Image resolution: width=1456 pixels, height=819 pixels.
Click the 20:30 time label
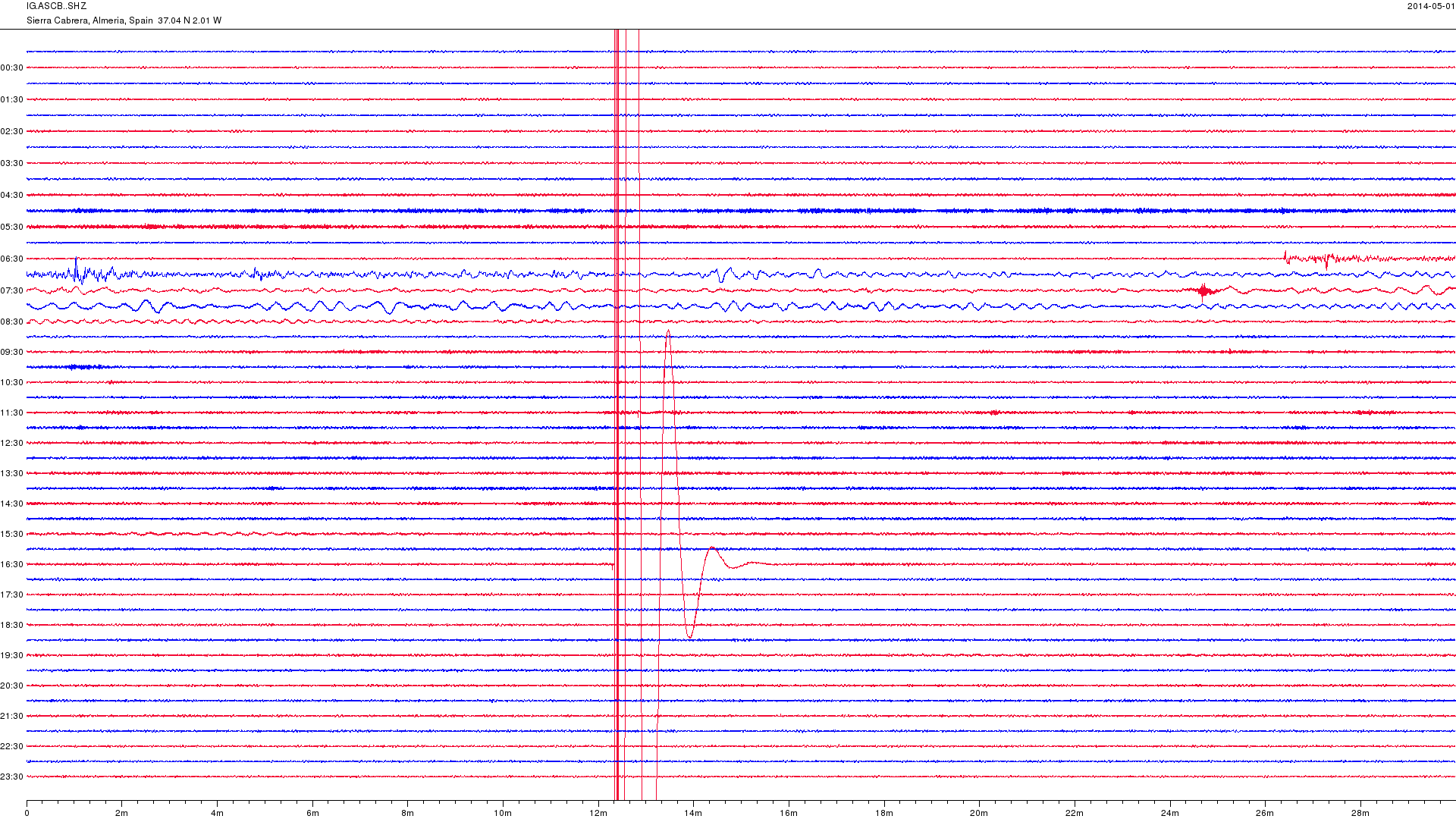12,686
